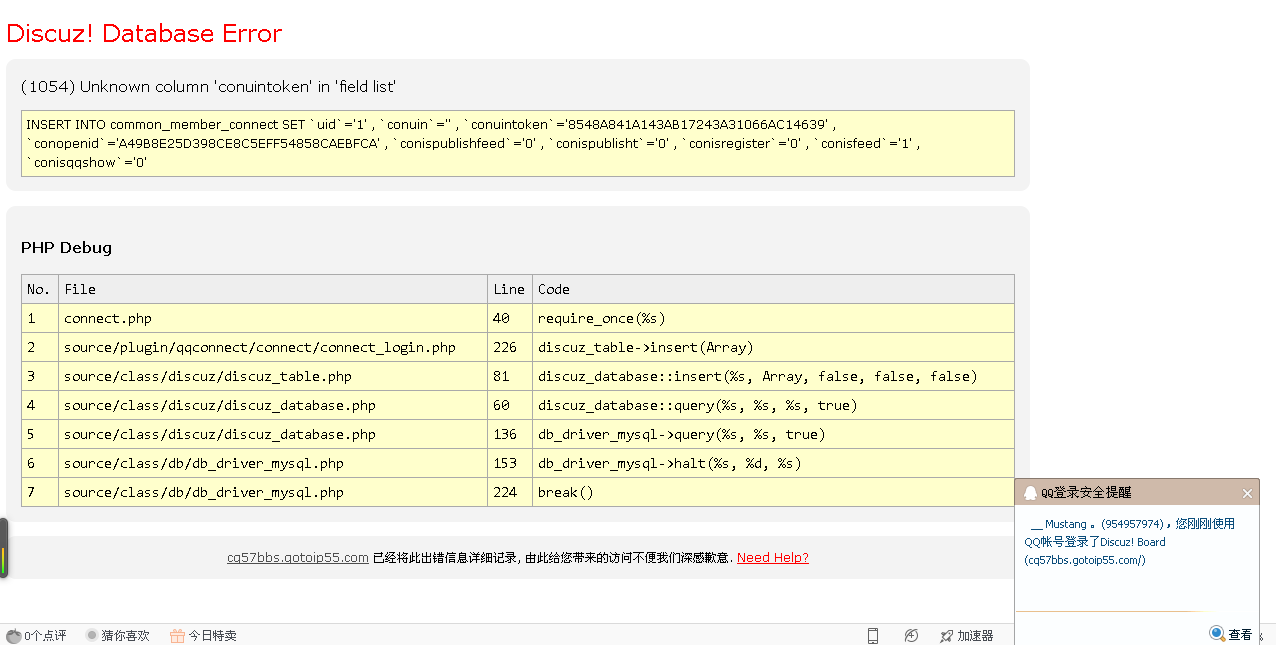Image resolution: width=1276 pixels, height=645 pixels.
Task: Click the magnifier icon beside 查看
Action: (x=1217, y=633)
